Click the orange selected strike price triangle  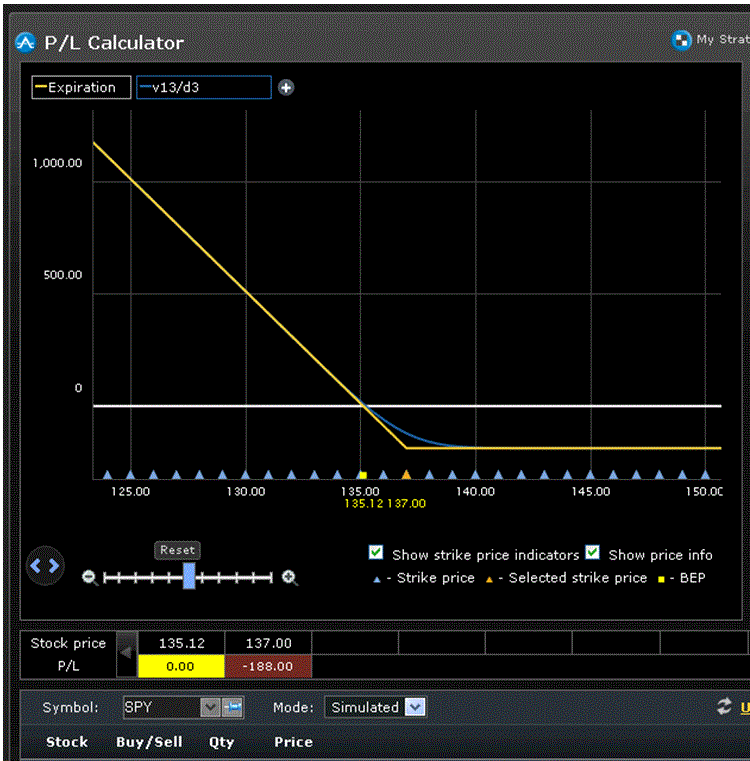(x=406, y=475)
